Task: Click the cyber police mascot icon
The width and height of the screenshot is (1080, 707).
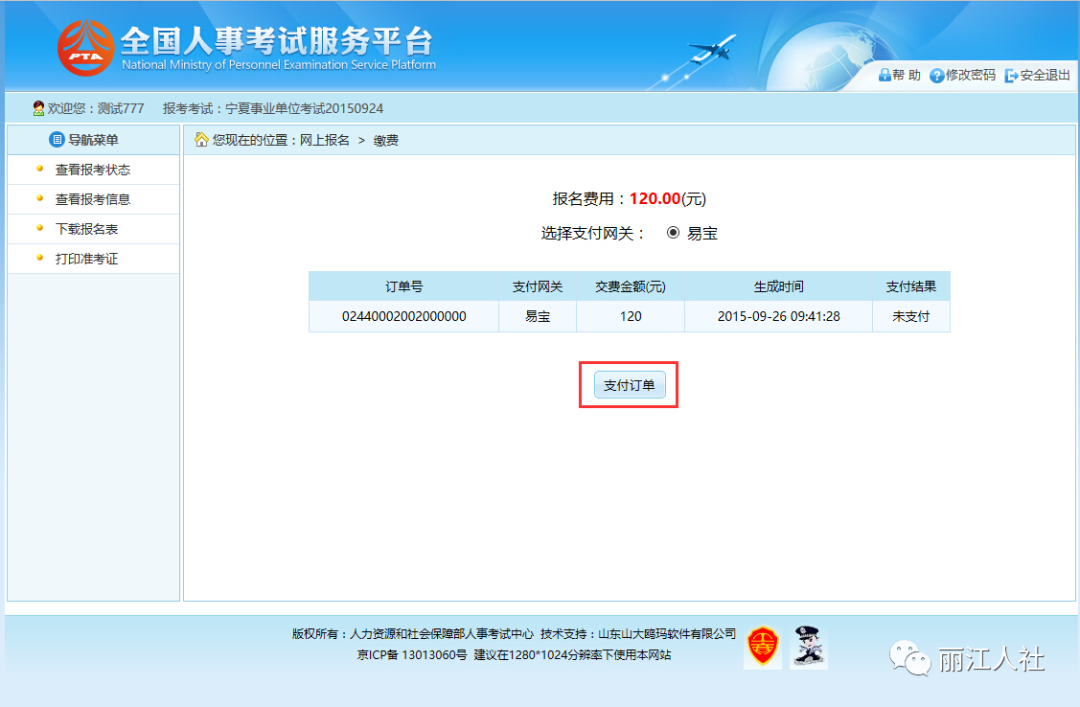Action: click(x=808, y=646)
